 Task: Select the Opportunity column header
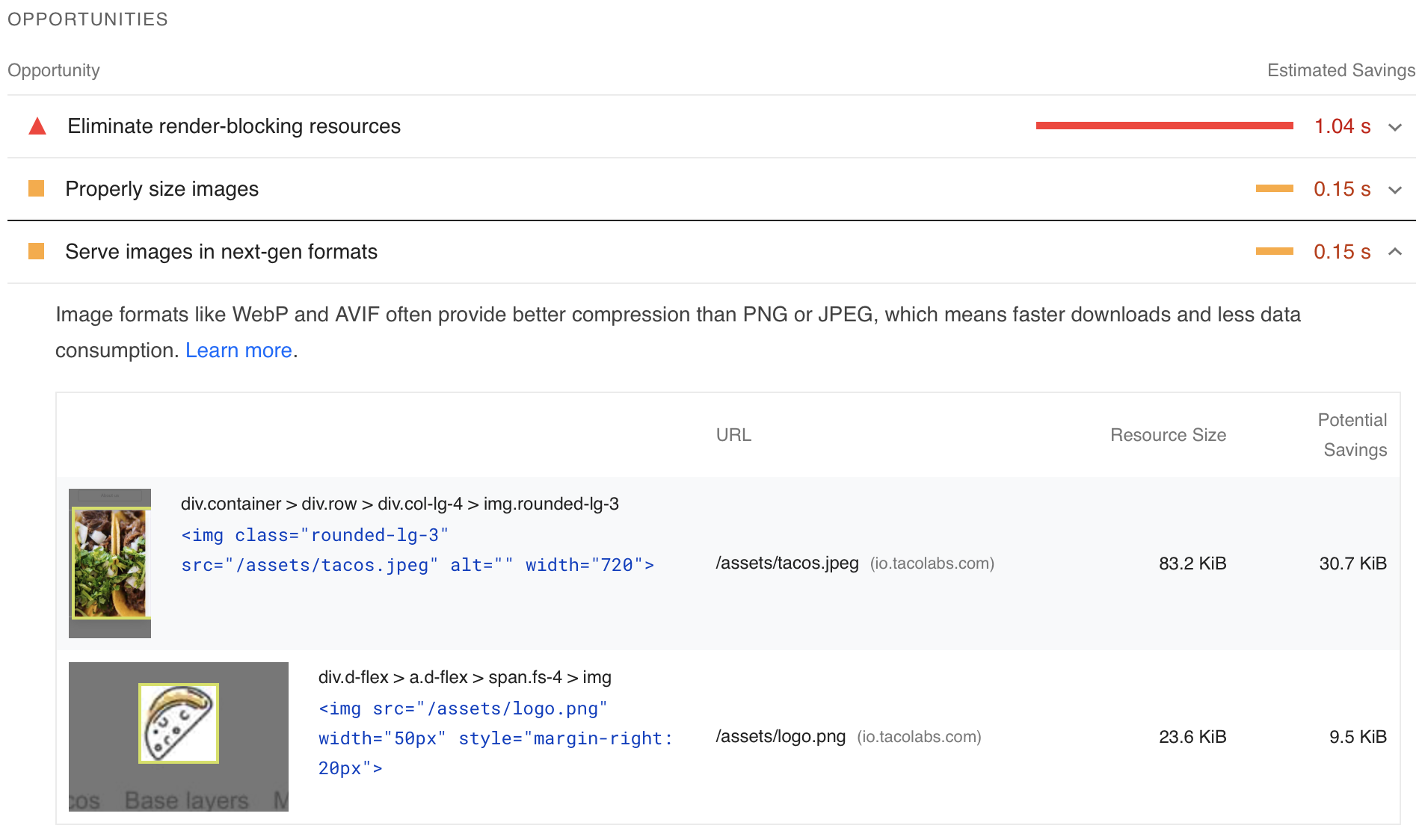[x=53, y=70]
